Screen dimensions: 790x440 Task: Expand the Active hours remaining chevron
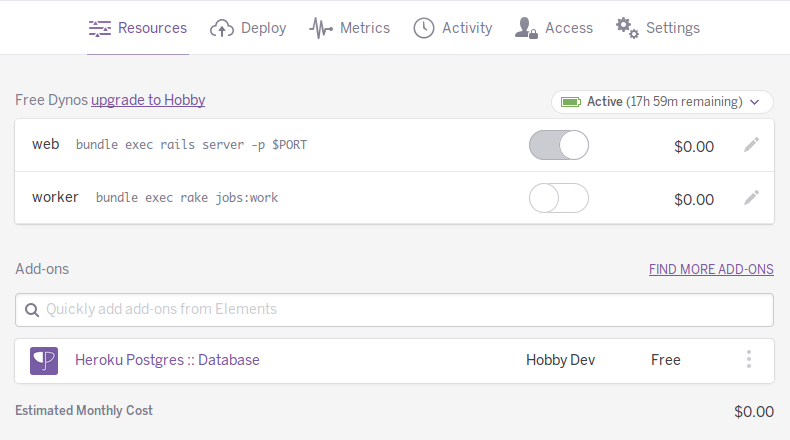[x=756, y=102]
